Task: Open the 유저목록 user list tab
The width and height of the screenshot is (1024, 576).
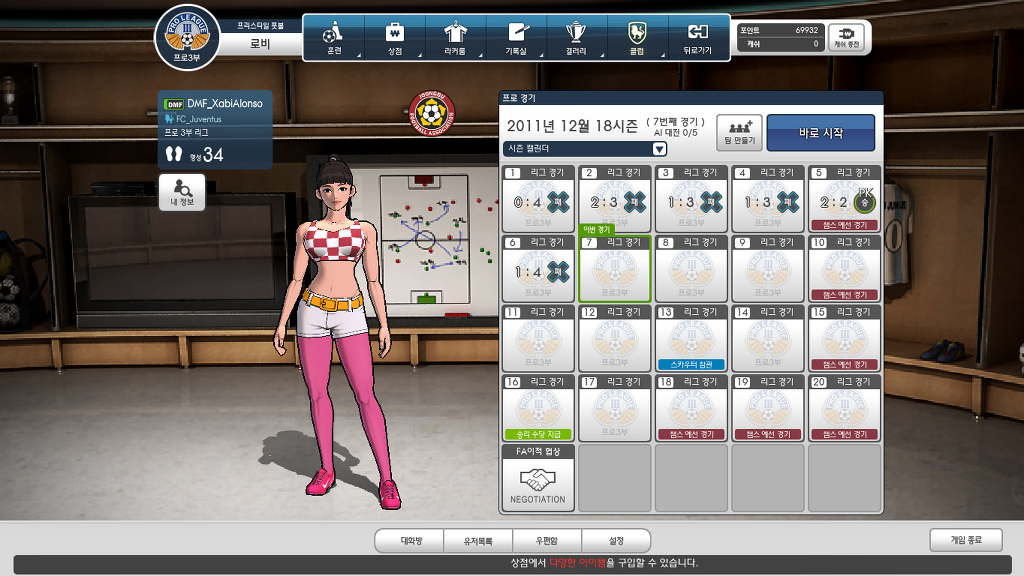Action: 479,540
